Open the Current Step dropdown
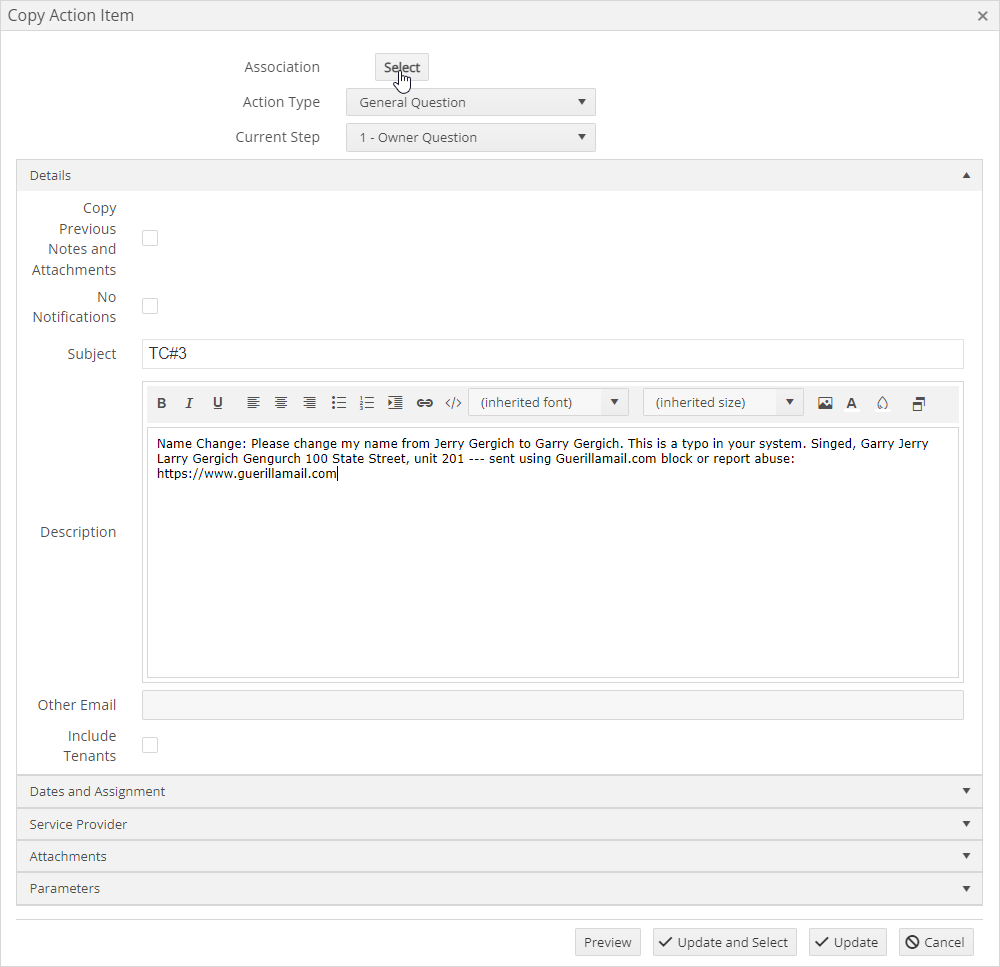 click(x=471, y=137)
